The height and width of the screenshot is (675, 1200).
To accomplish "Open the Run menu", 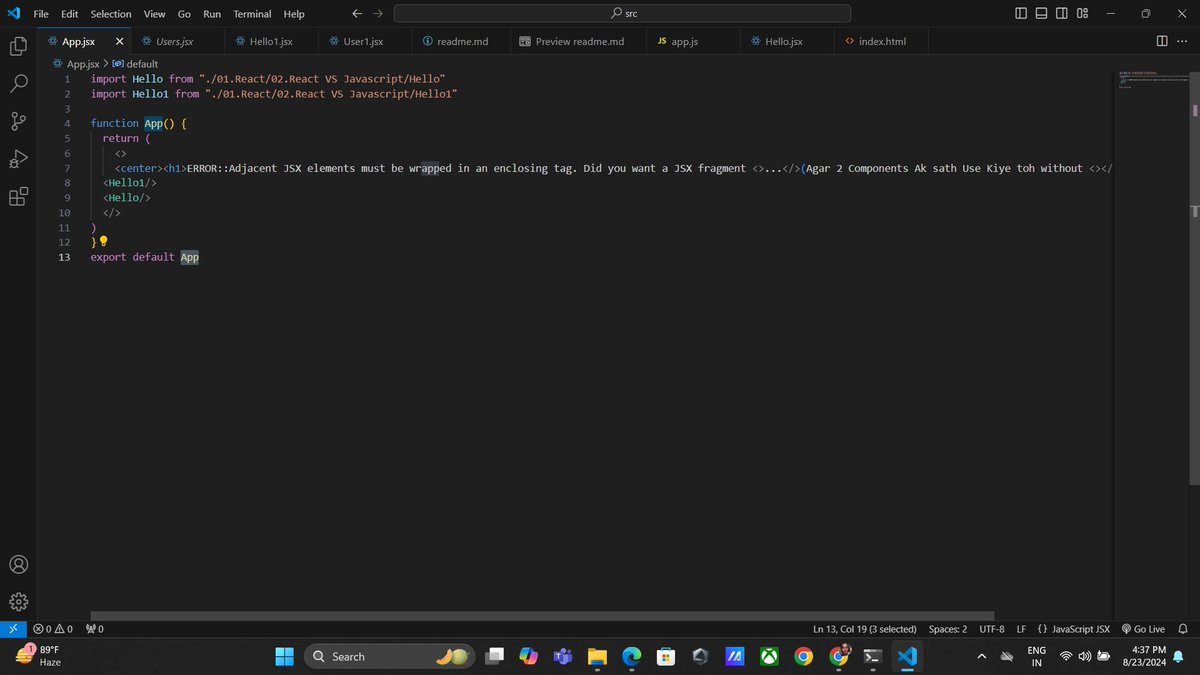I will pyautogui.click(x=212, y=14).
